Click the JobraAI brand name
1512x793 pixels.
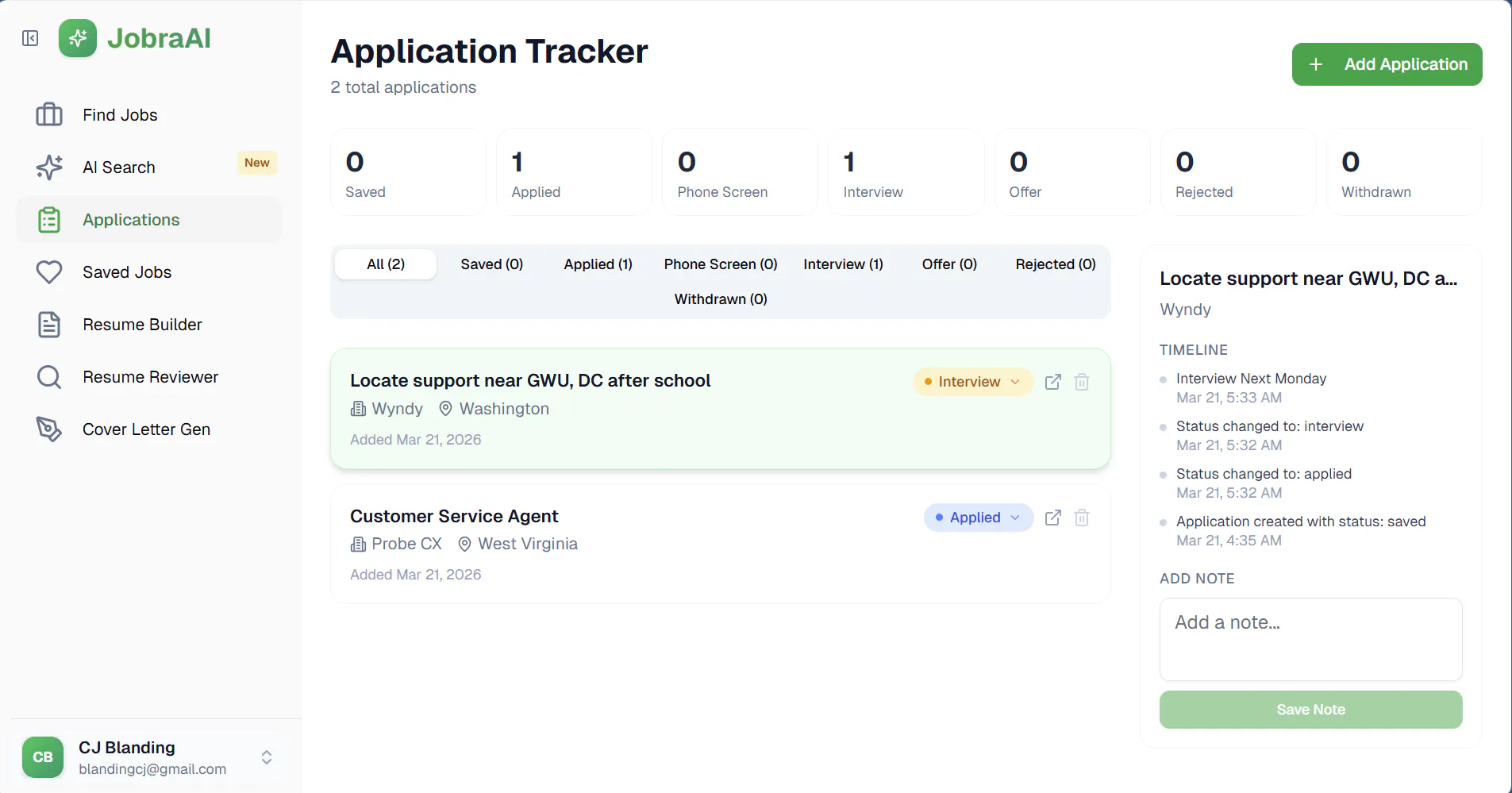pos(159,38)
